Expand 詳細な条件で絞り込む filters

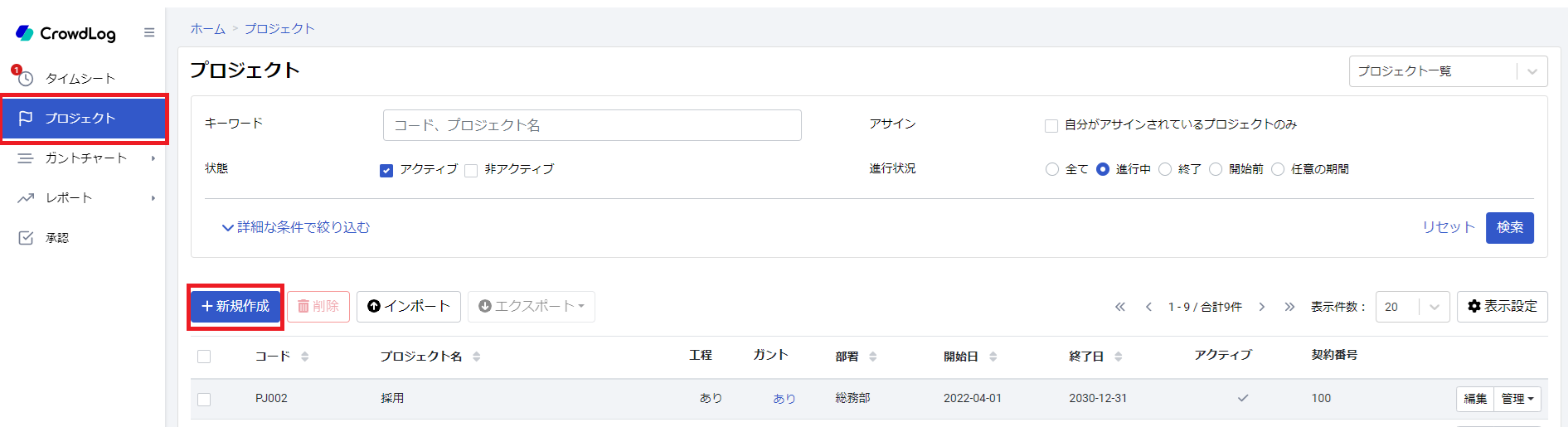(x=296, y=227)
